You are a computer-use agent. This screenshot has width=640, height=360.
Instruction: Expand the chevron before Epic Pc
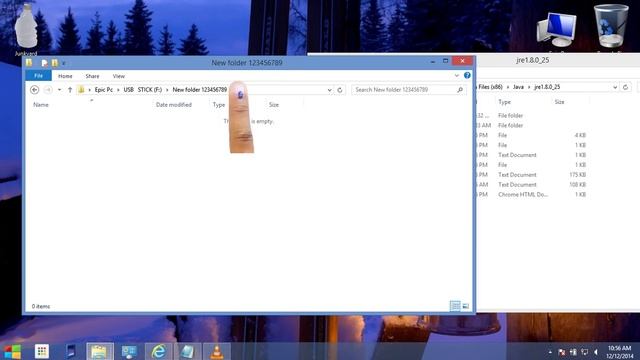pos(89,90)
